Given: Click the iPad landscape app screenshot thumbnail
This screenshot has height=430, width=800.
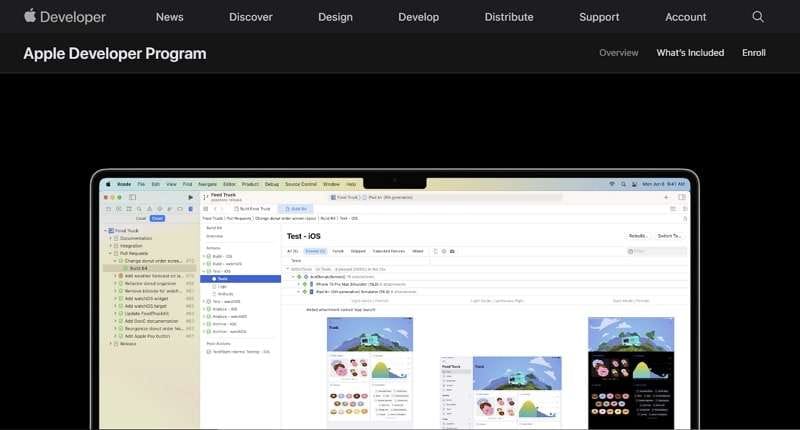Looking at the screenshot, I should [x=501, y=392].
